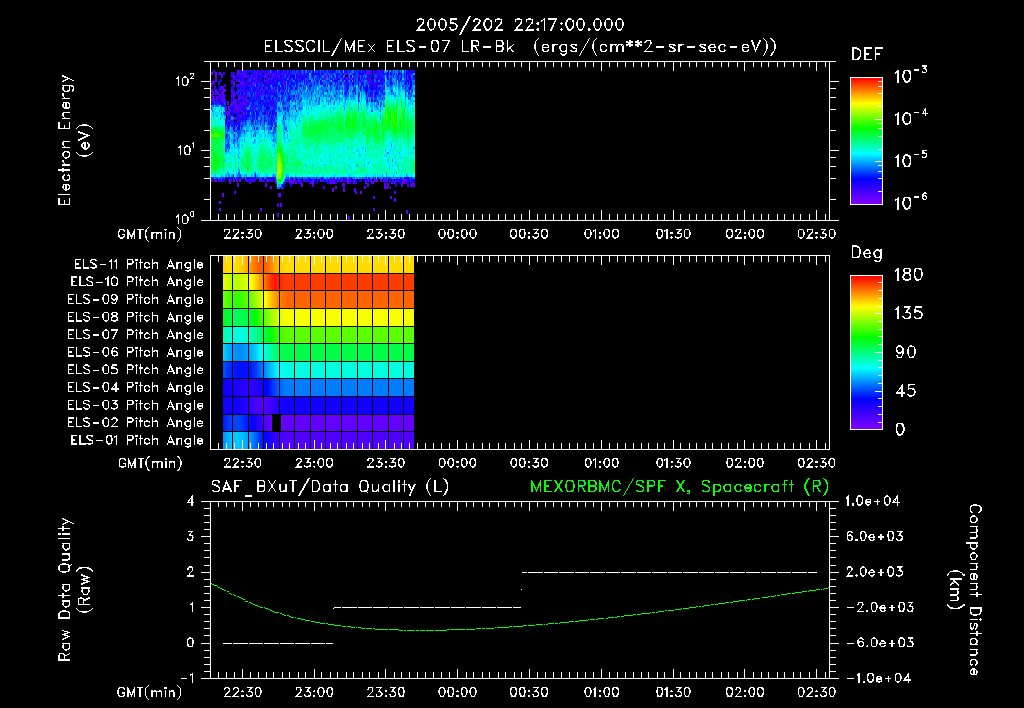Click the GMT(min) label under the spectrogram panel
The width and height of the screenshot is (1024, 708).
150,234
